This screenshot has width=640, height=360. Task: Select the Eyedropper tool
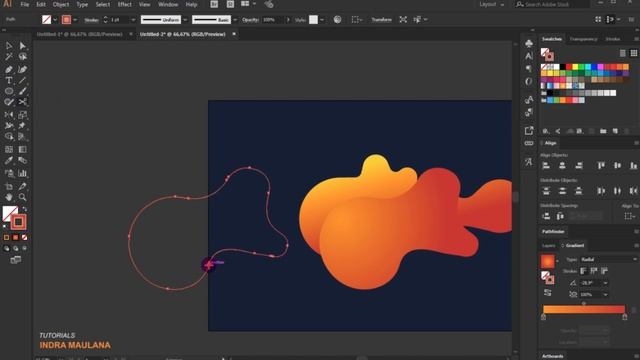point(9,160)
